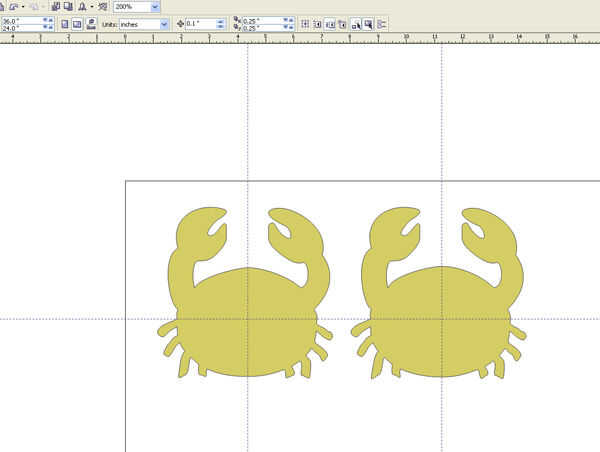The image size is (600, 452).
Task: Click the nudge offset field showing 0.1
Action: 201,24
